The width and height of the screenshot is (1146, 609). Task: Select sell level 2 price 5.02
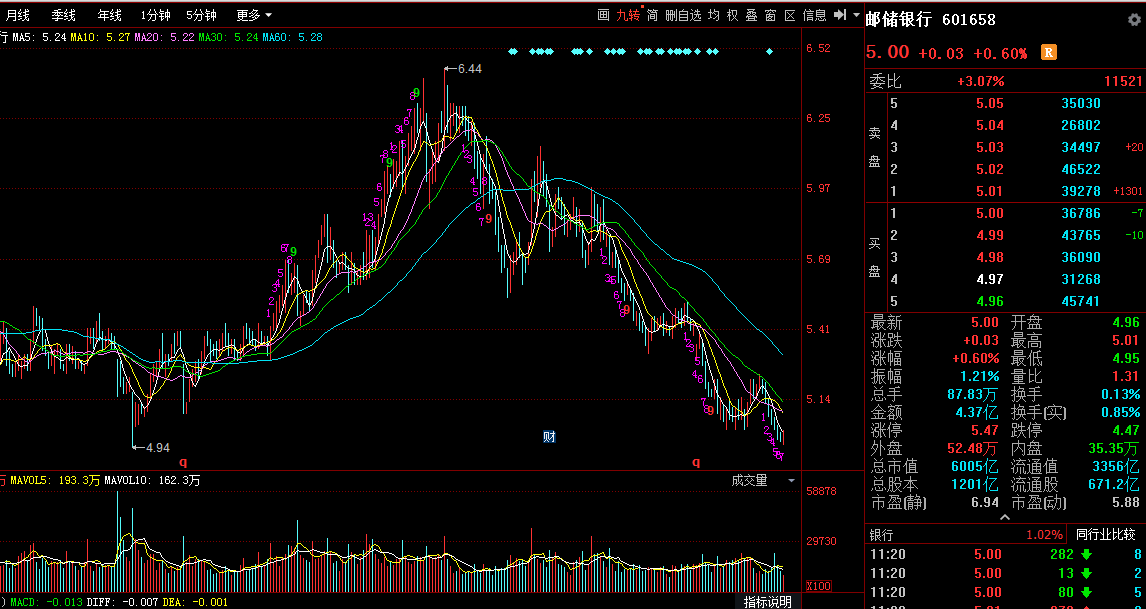(990, 169)
